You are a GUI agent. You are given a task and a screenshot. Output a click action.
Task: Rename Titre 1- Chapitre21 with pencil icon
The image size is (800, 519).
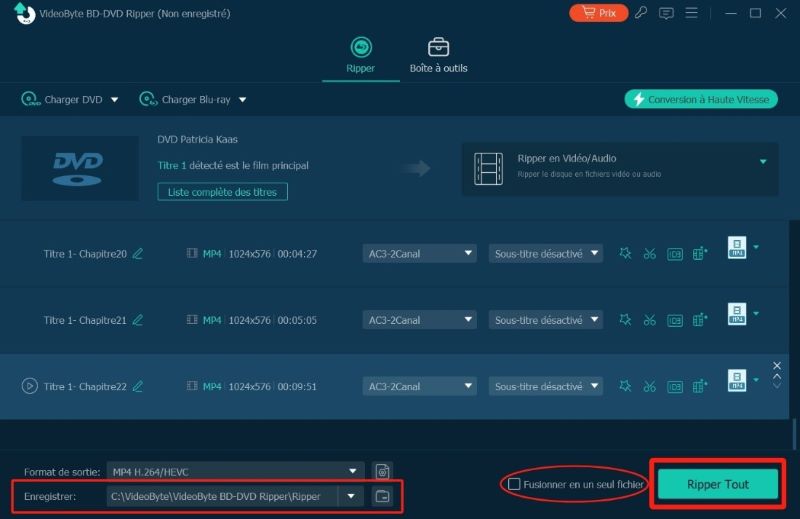point(138,320)
